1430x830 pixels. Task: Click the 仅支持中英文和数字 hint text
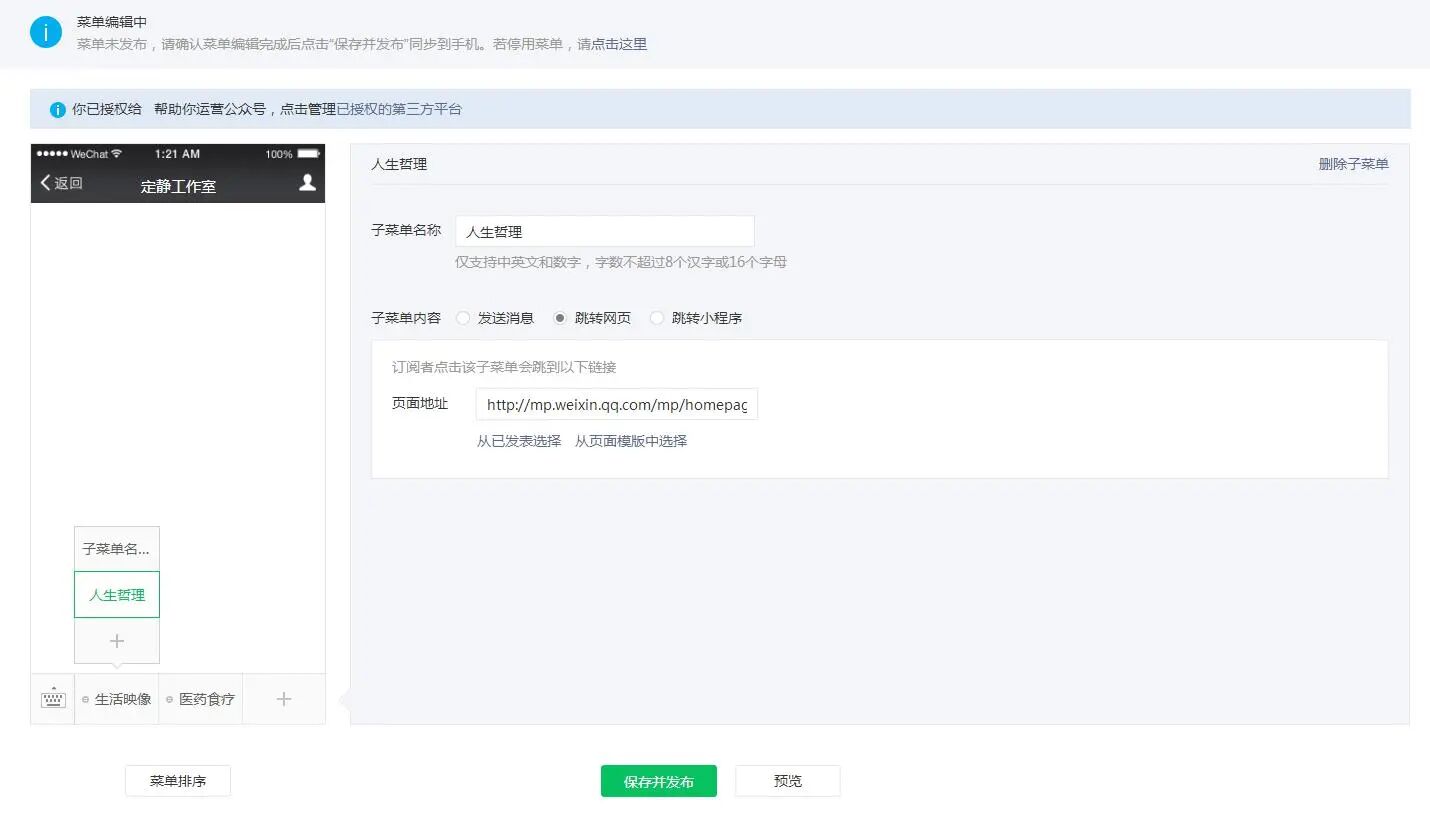(621, 262)
